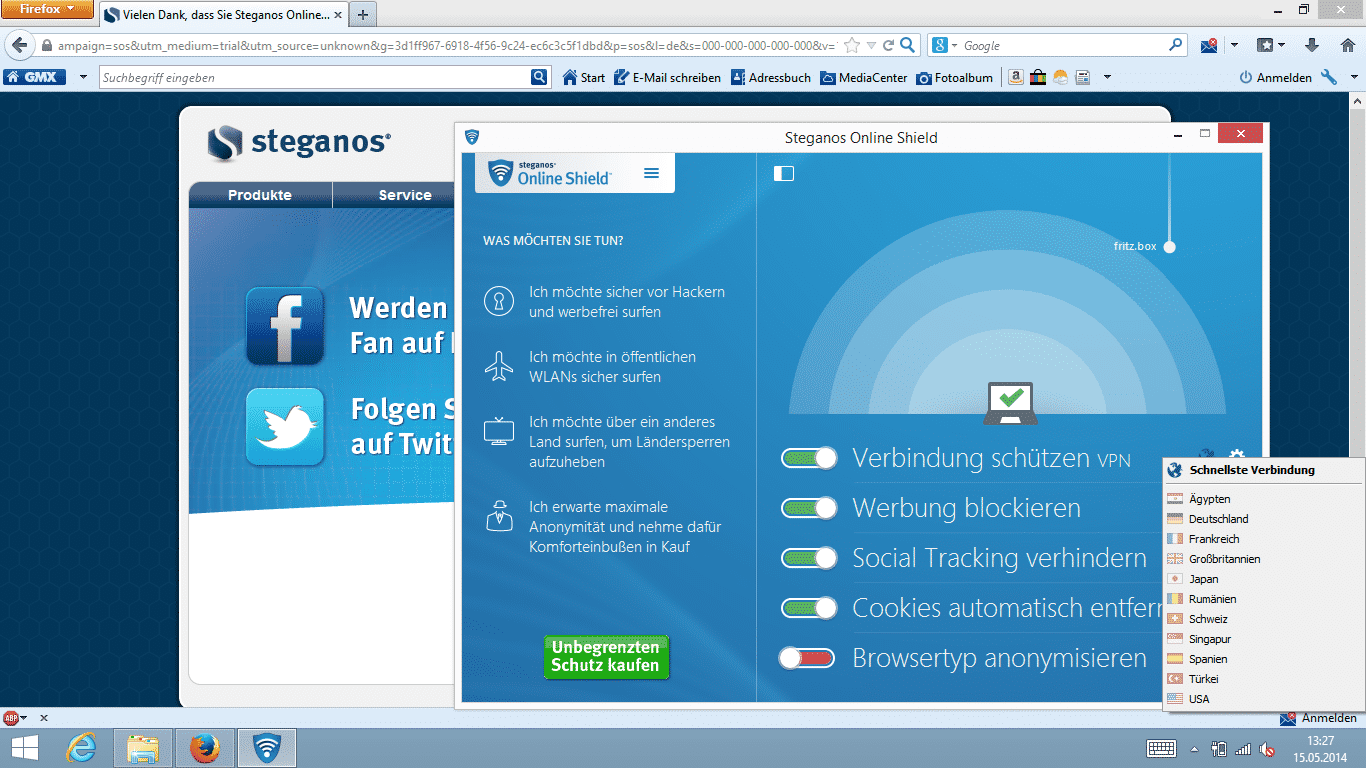Click the Steganos shield icon in taskbar
This screenshot has height=768, width=1366.
pyautogui.click(x=267, y=747)
